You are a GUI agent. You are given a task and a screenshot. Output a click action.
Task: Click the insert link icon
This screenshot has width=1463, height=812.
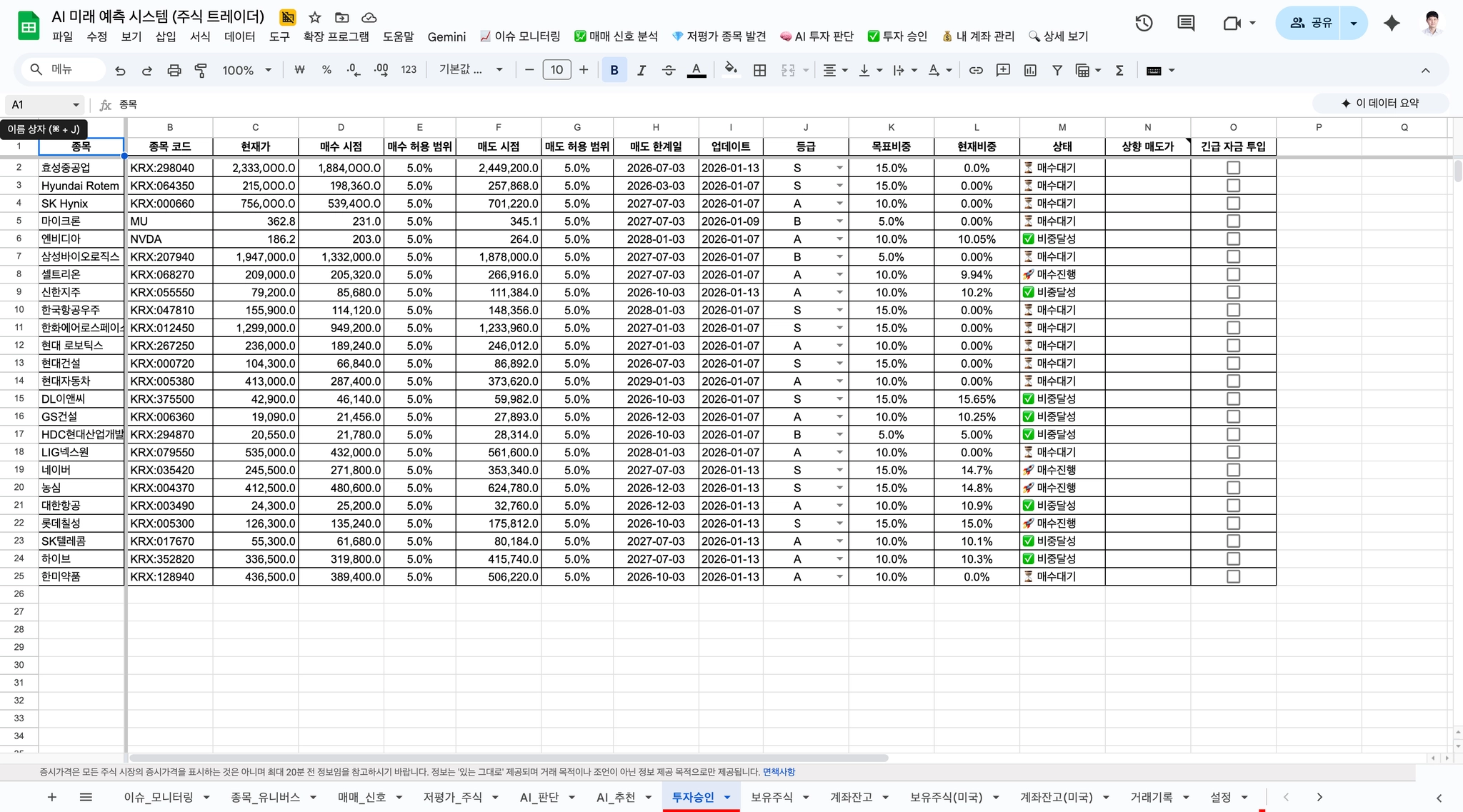pos(976,70)
